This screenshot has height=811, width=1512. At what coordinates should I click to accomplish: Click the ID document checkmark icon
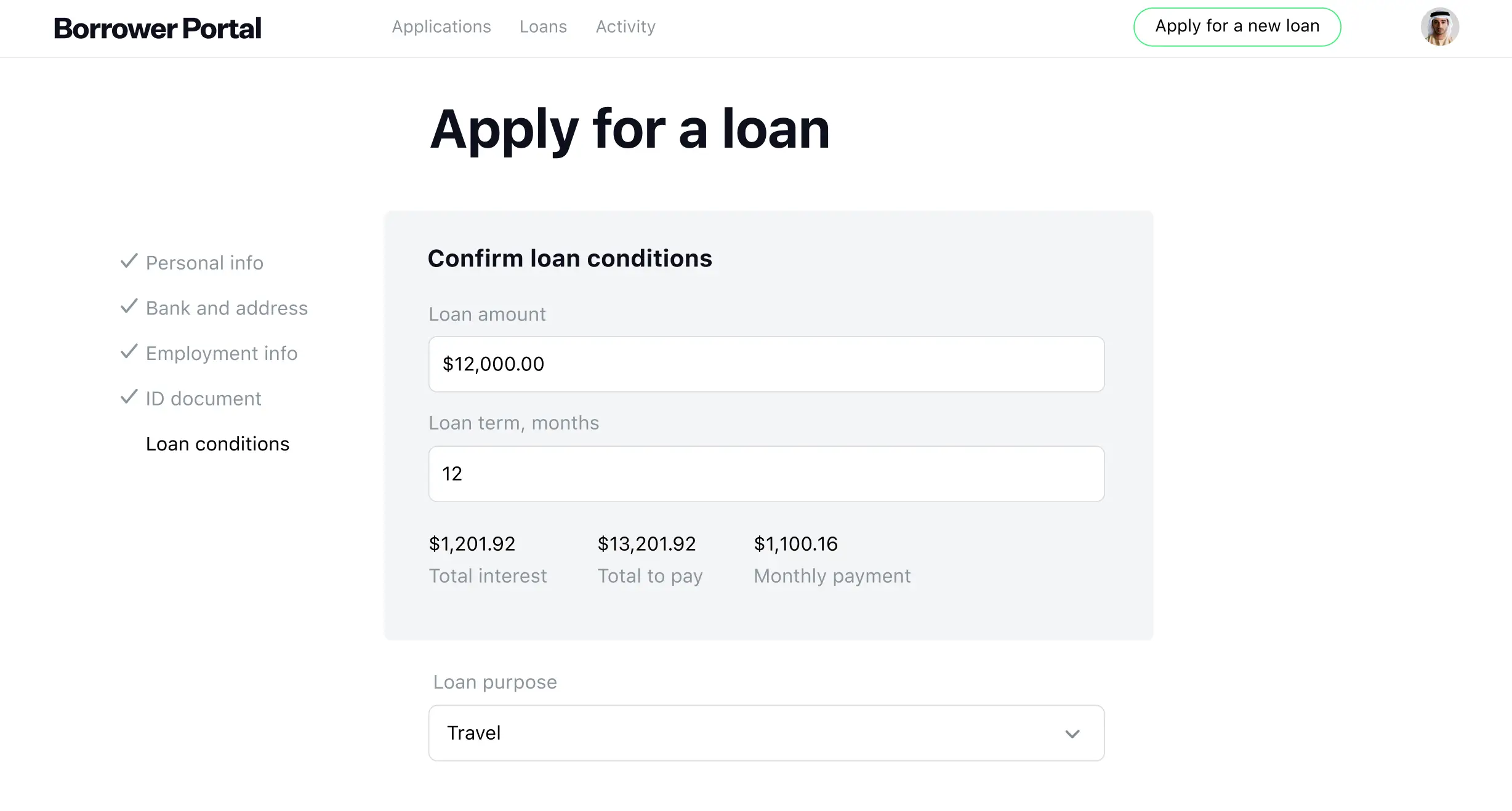click(x=128, y=397)
